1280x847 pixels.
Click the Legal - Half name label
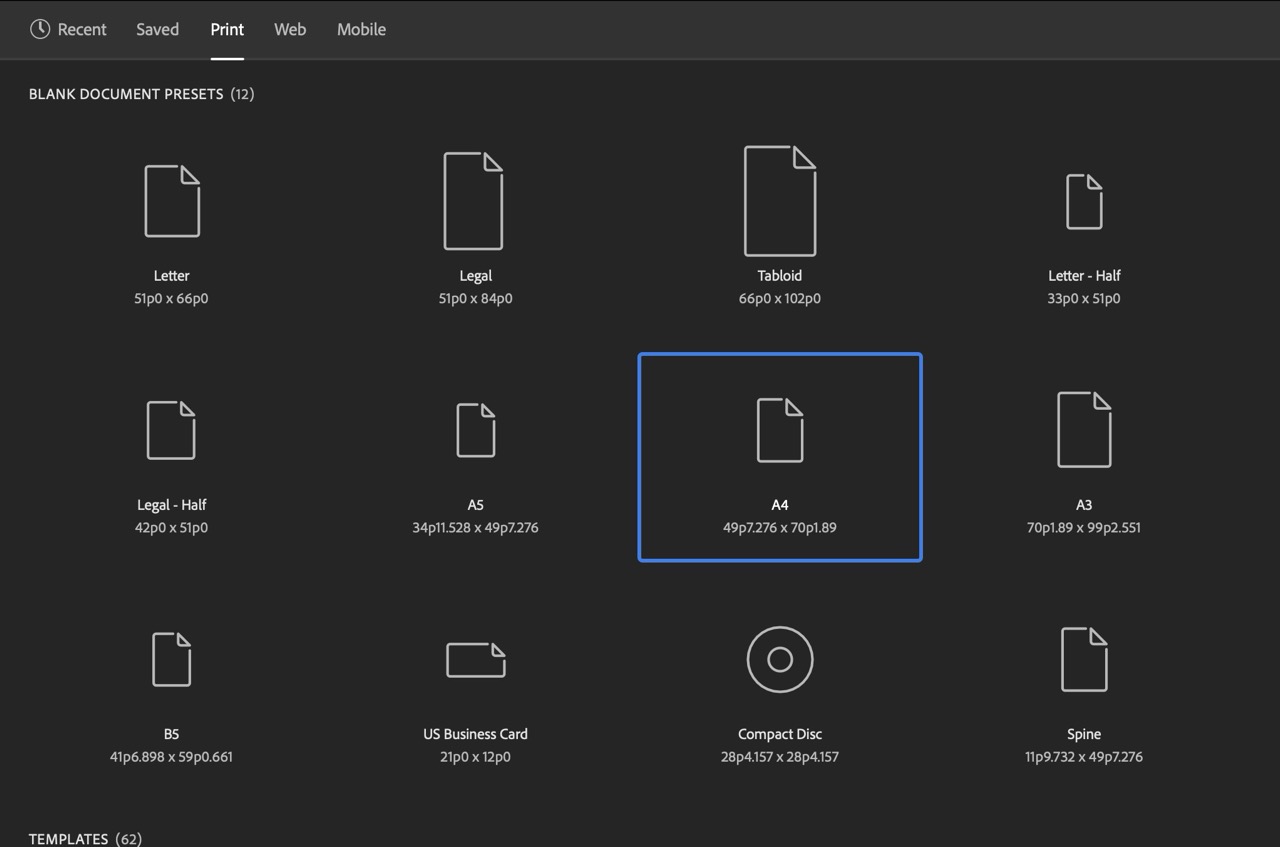171,504
